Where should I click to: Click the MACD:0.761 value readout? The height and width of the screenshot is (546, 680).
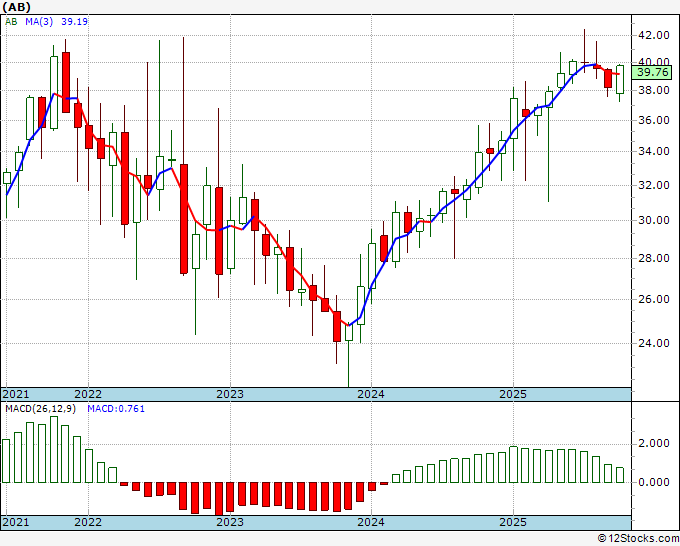pyautogui.click(x=116, y=409)
